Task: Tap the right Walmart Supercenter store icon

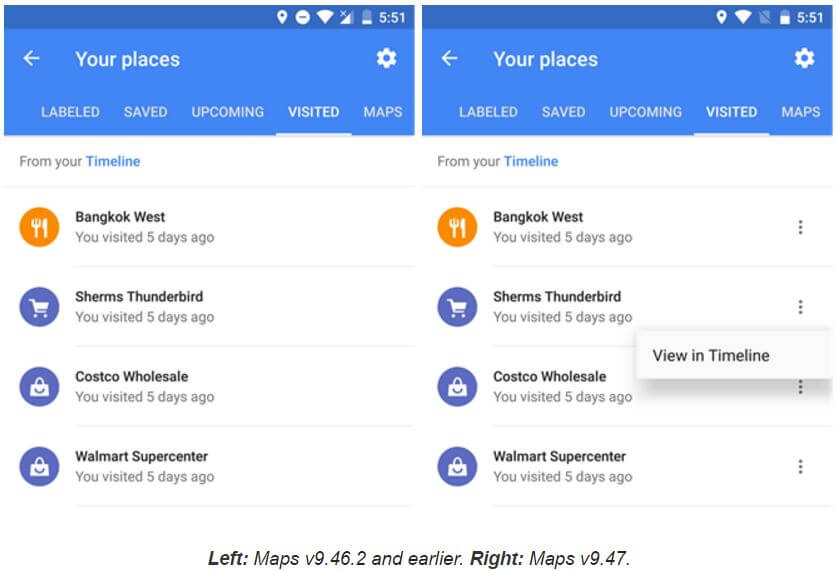Action: click(x=457, y=467)
